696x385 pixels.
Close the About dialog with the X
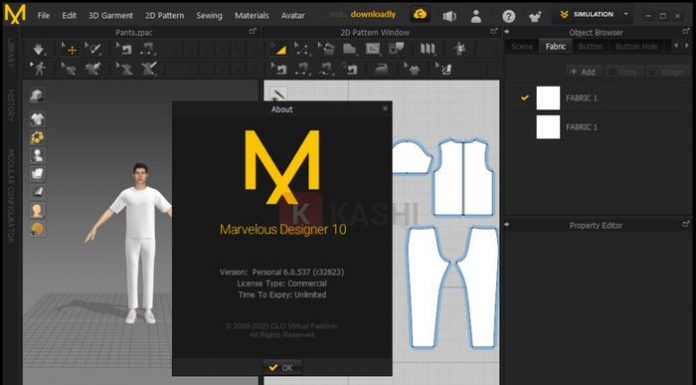pyautogui.click(x=385, y=109)
